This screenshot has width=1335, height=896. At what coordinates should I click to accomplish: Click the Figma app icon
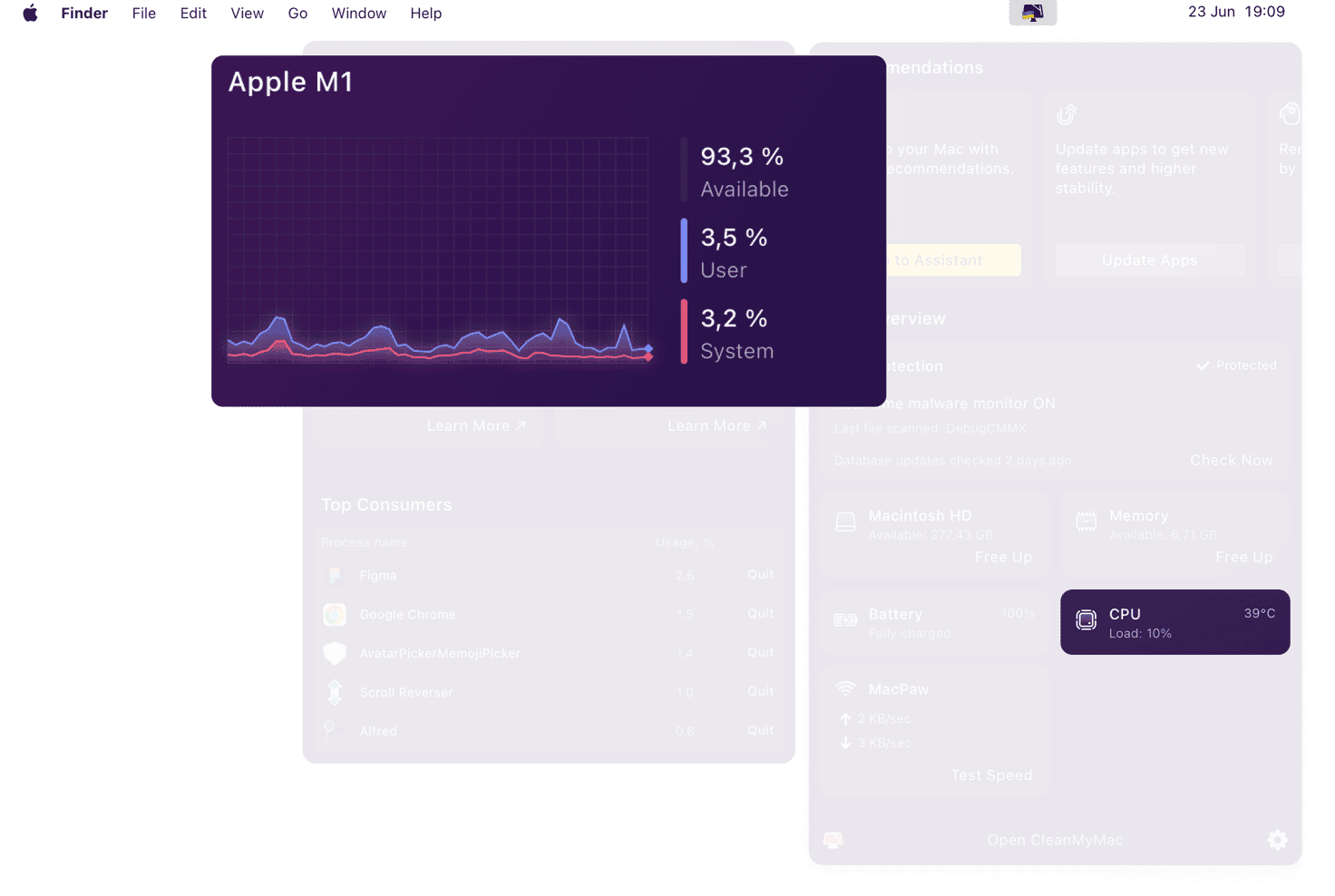pyautogui.click(x=335, y=575)
